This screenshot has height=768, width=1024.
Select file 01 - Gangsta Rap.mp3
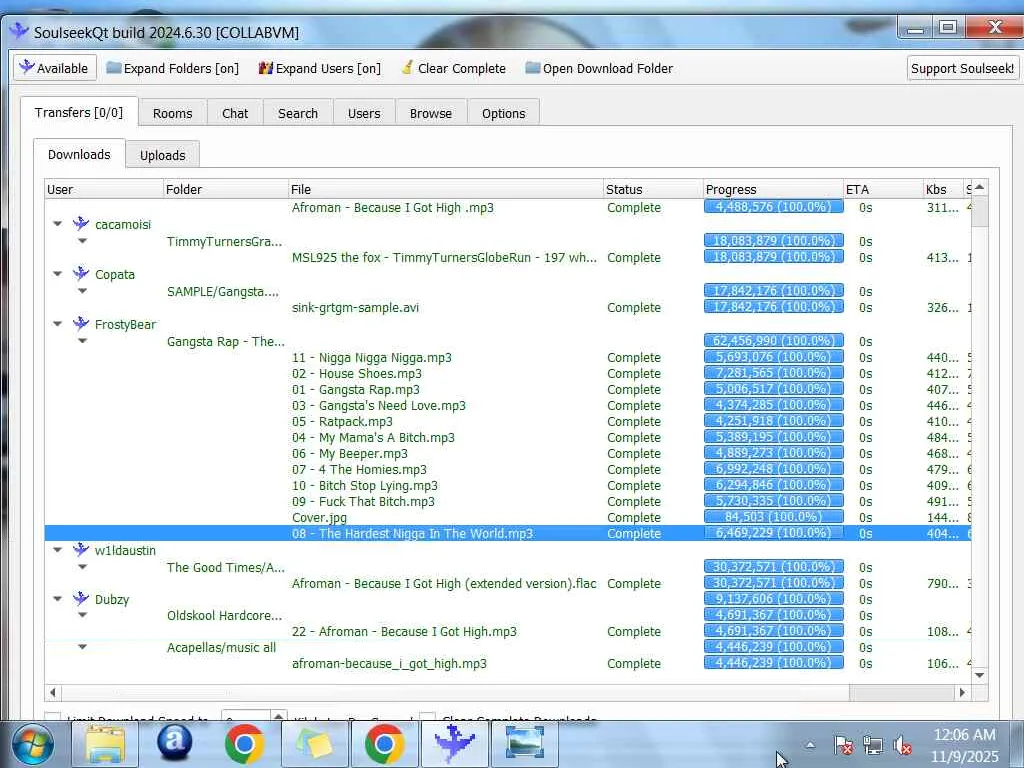point(356,389)
